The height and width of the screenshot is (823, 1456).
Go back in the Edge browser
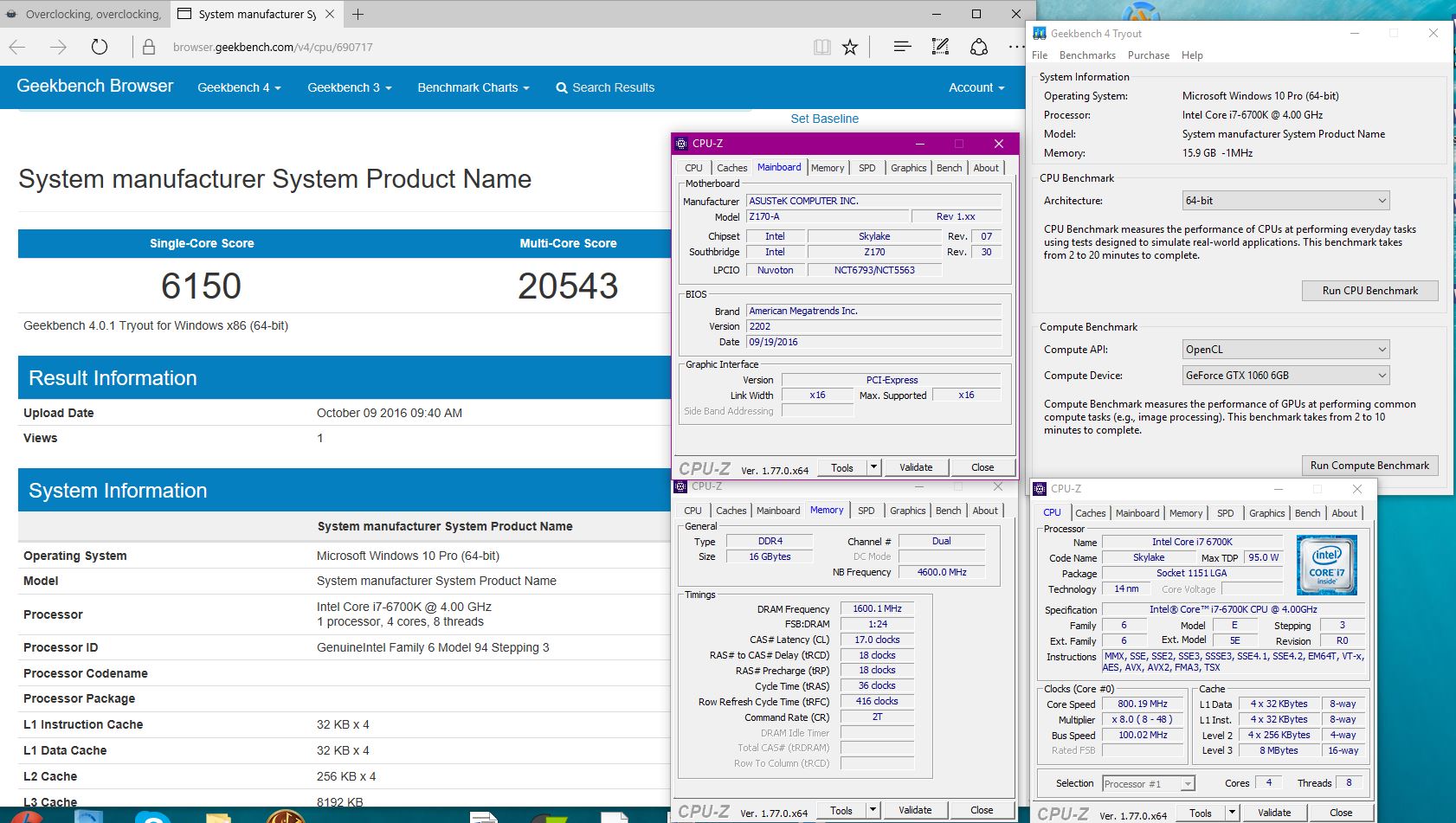click(17, 47)
